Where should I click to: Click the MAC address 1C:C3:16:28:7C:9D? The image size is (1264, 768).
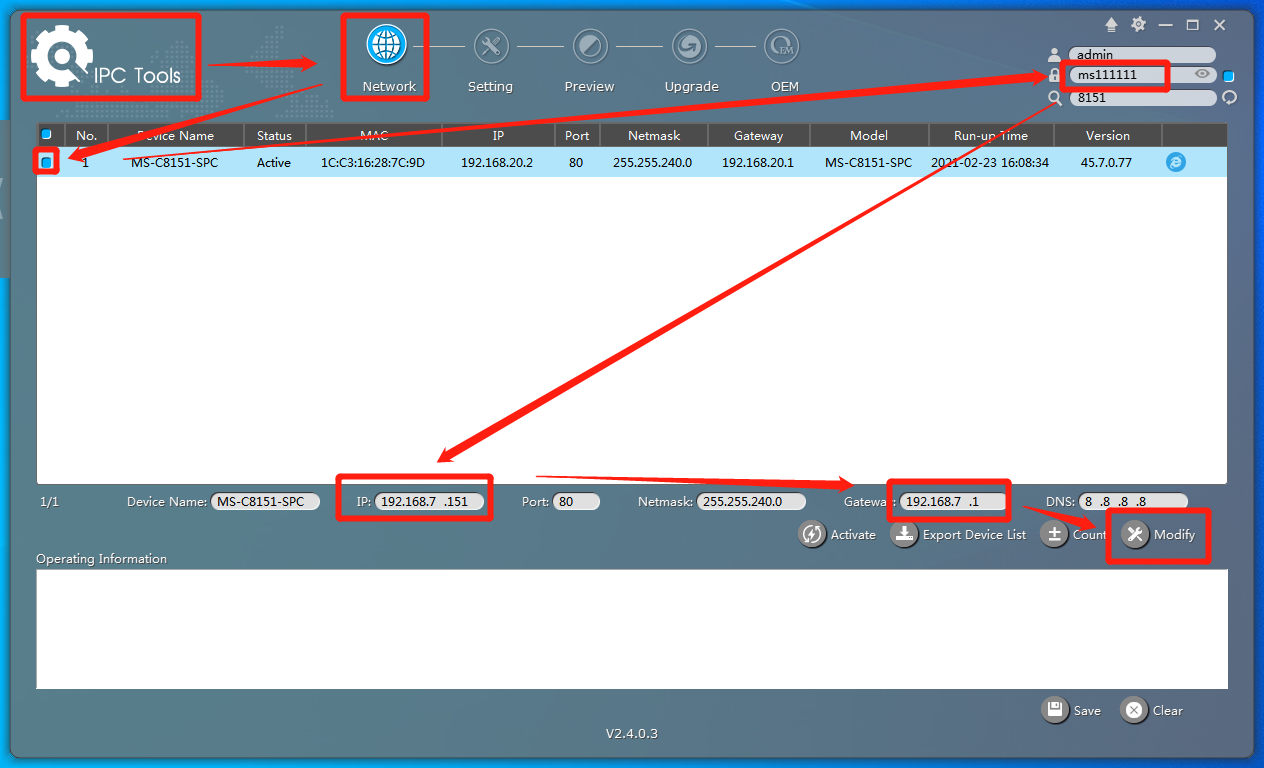point(373,162)
